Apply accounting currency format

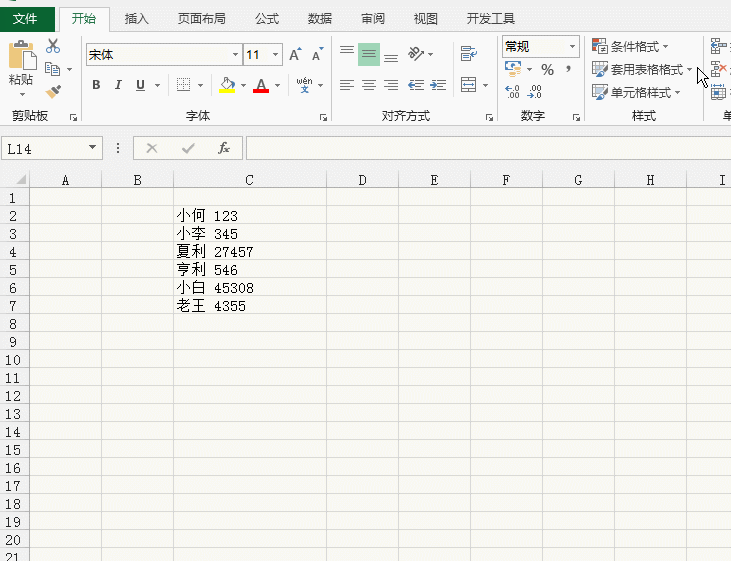(513, 69)
